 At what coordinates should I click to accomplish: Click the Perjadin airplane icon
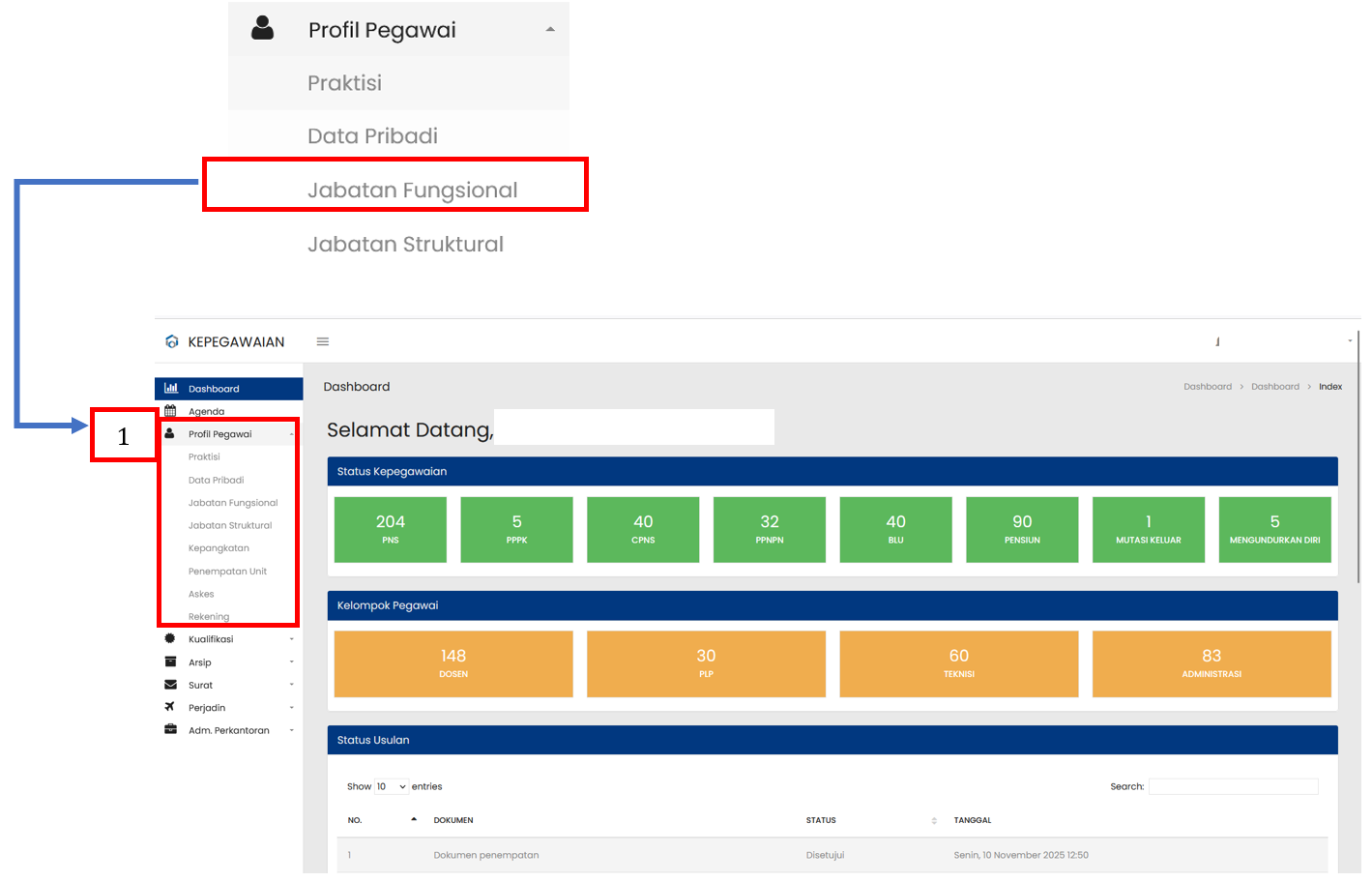click(x=170, y=707)
